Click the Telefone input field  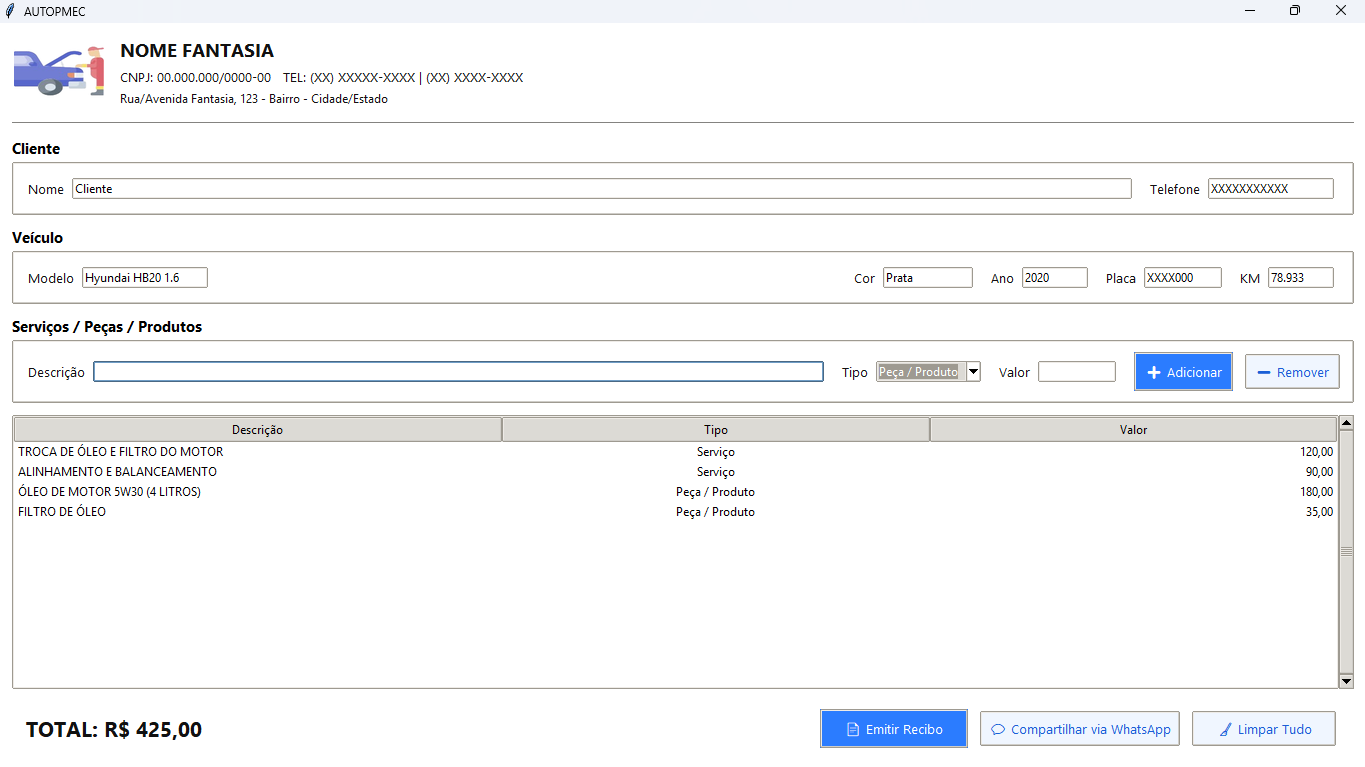click(x=1270, y=189)
